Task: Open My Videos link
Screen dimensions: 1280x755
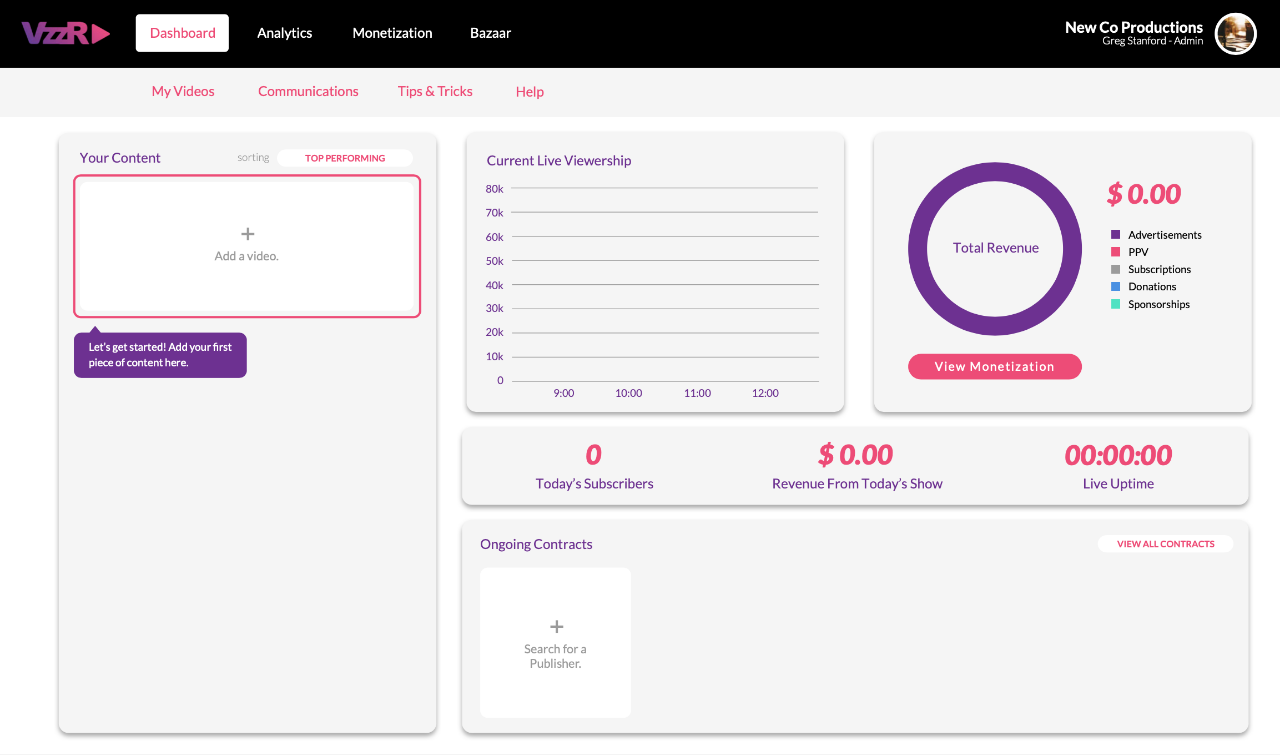Action: (183, 91)
